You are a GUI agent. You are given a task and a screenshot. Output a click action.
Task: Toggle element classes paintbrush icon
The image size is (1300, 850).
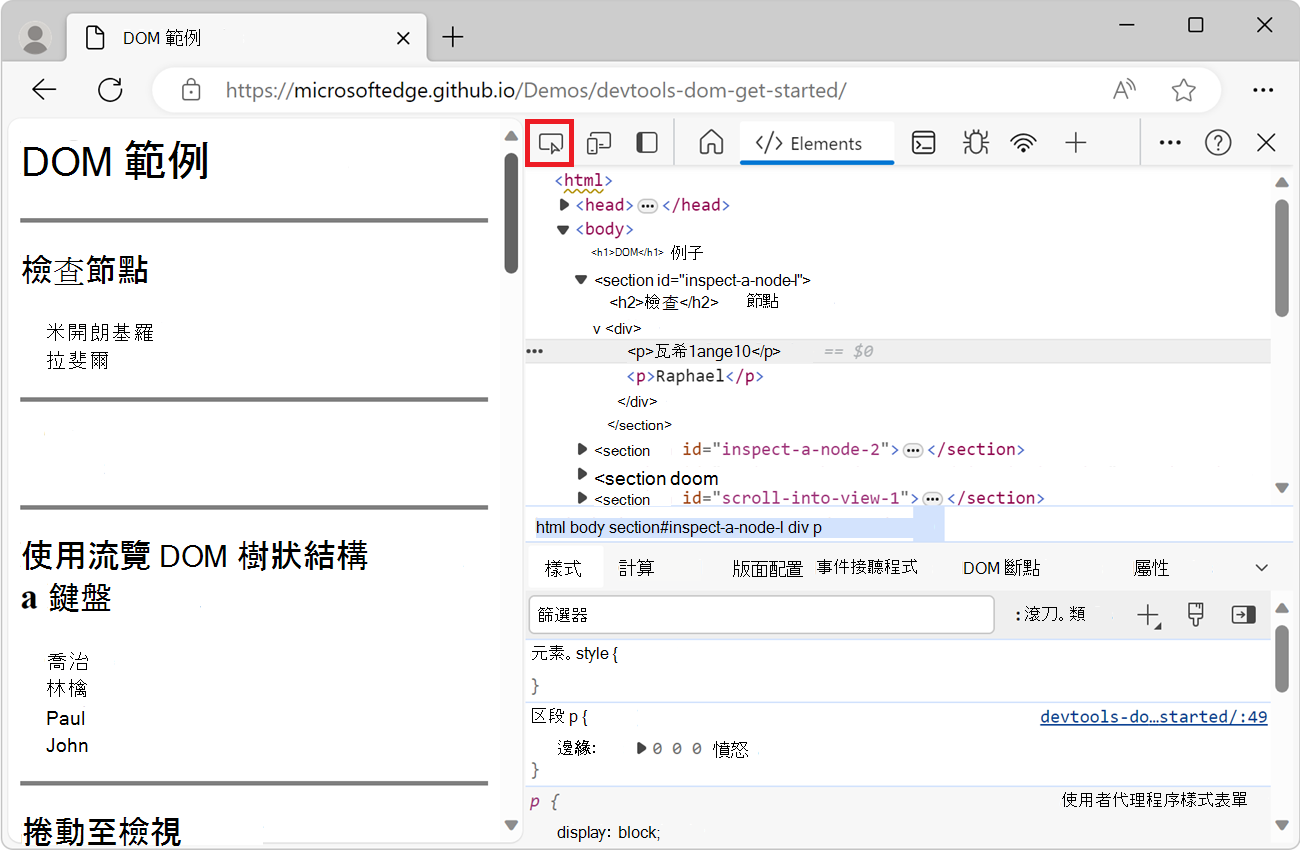(x=1196, y=615)
